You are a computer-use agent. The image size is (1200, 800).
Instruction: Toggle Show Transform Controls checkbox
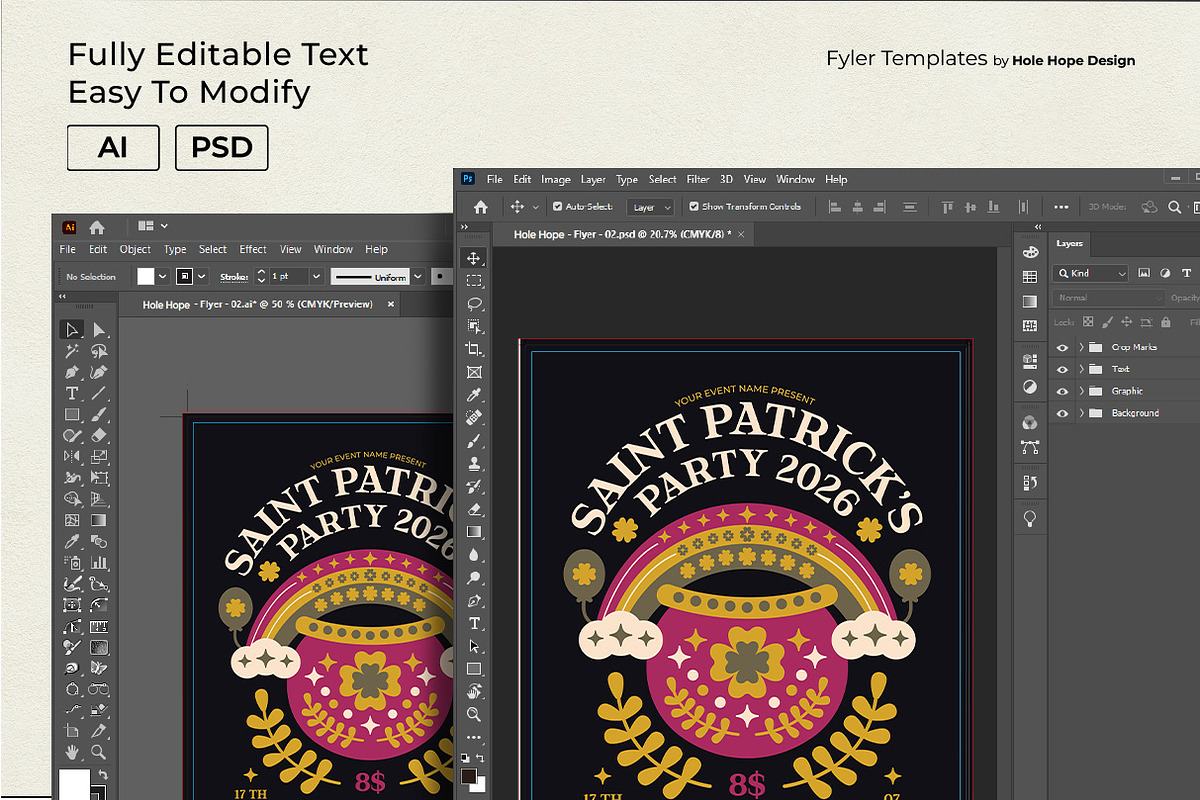[694, 207]
